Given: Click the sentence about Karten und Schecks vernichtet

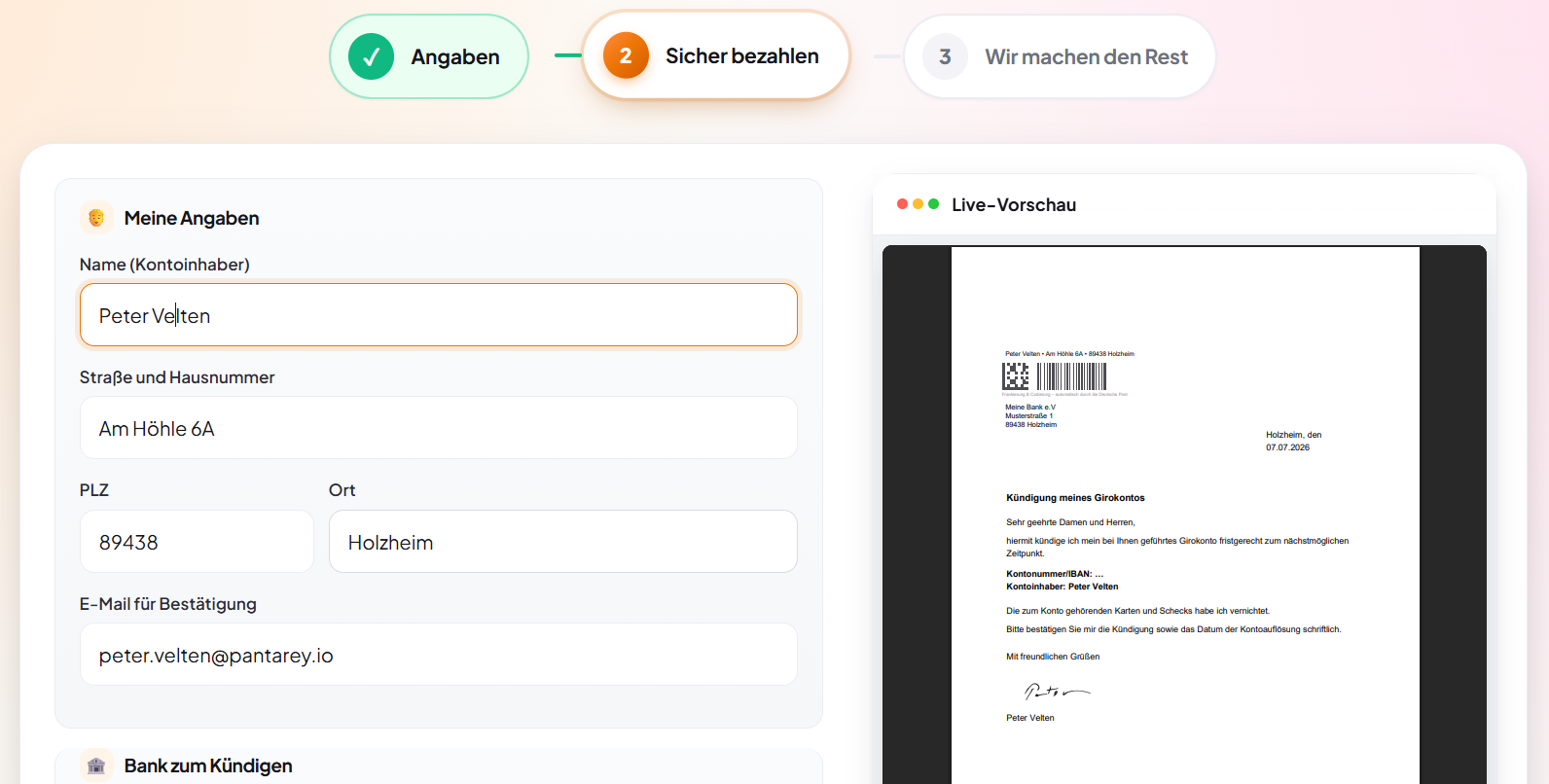Looking at the screenshot, I should tap(1137, 611).
